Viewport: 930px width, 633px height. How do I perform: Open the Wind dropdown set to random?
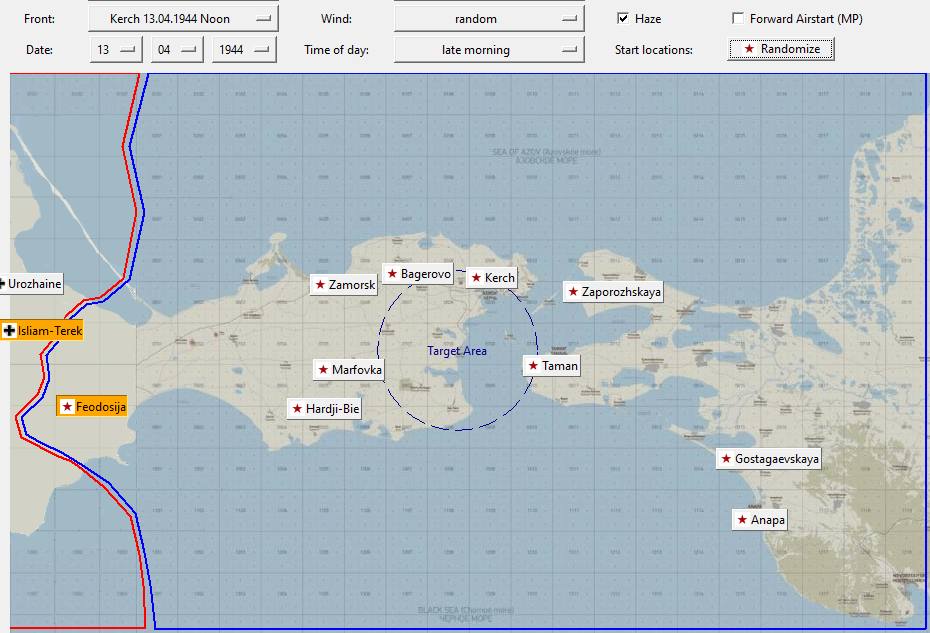coord(489,19)
